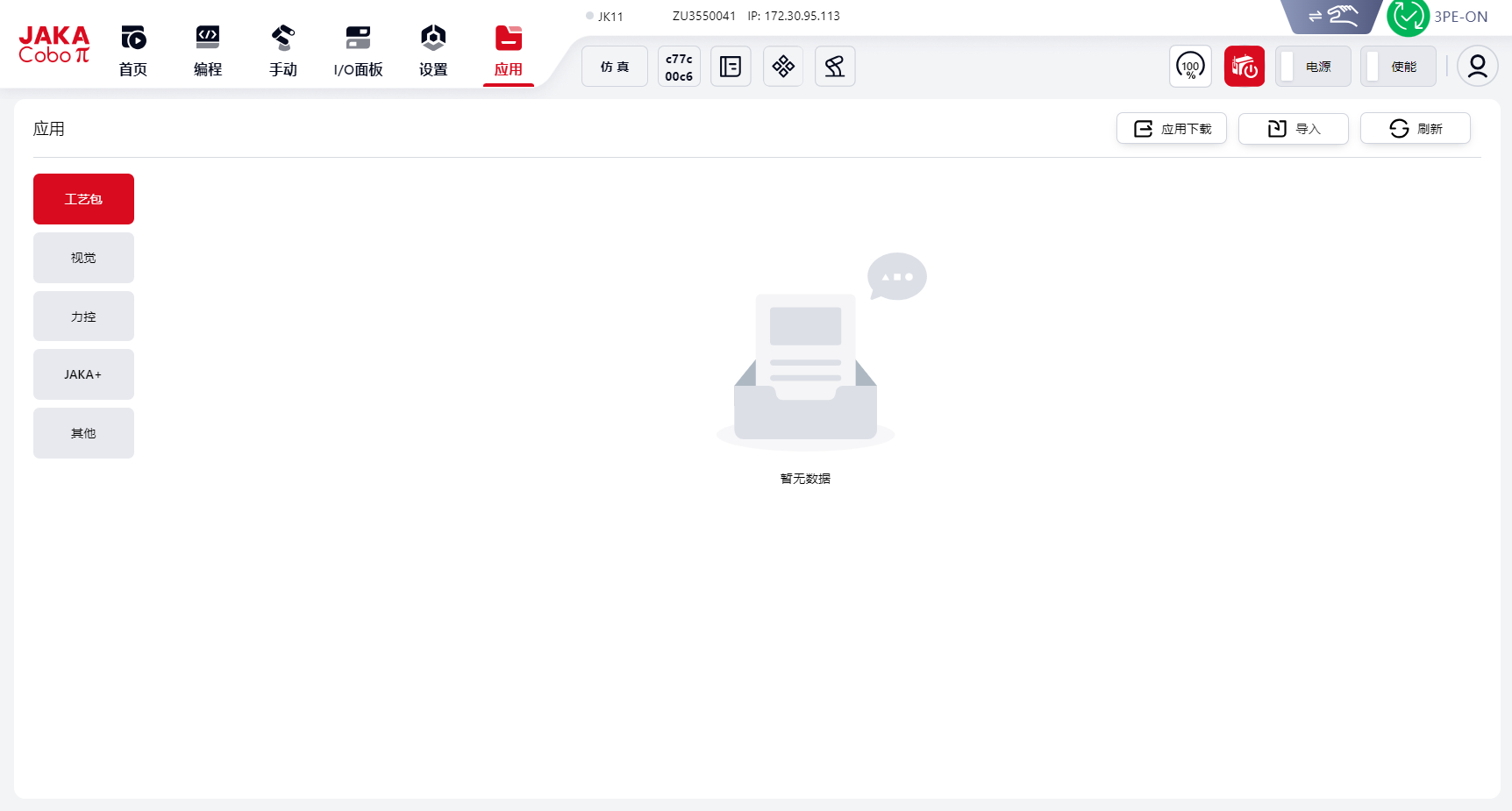Viewport: 1512px width, 811px height.
Task: Open the 首页 home icon
Action: tap(133, 51)
